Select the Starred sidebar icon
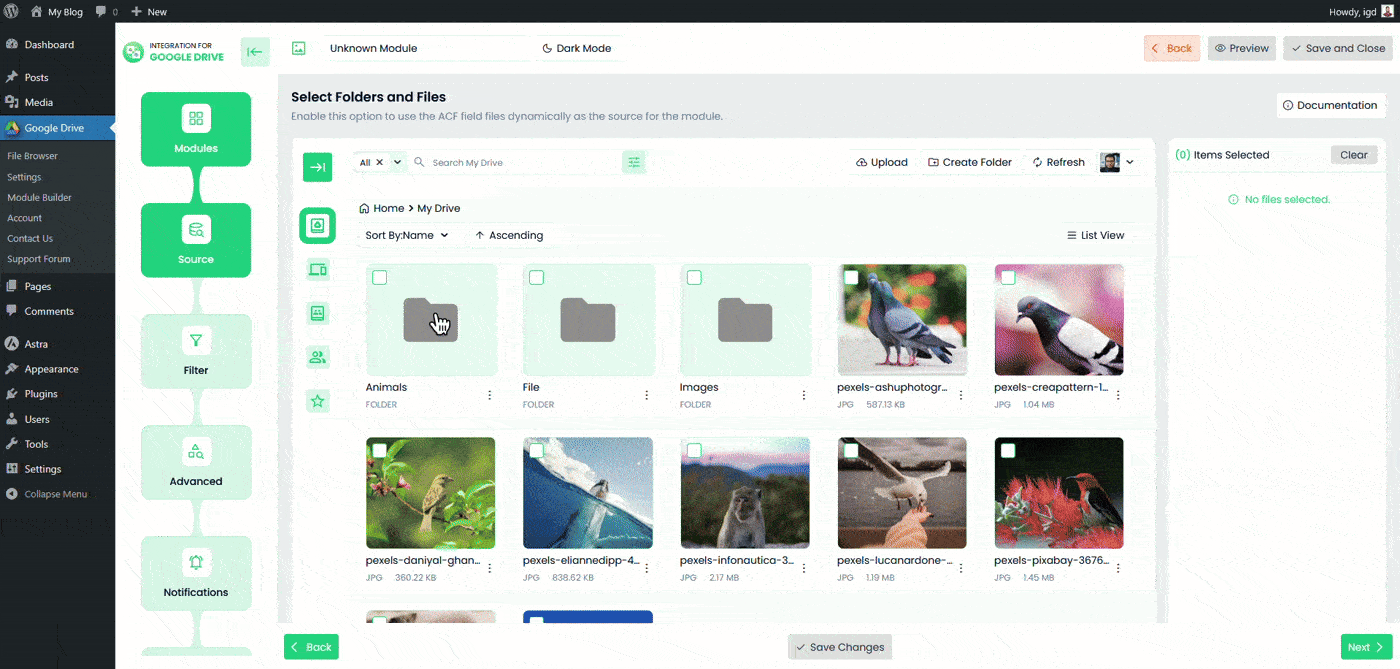The image size is (1400, 669). [x=318, y=401]
